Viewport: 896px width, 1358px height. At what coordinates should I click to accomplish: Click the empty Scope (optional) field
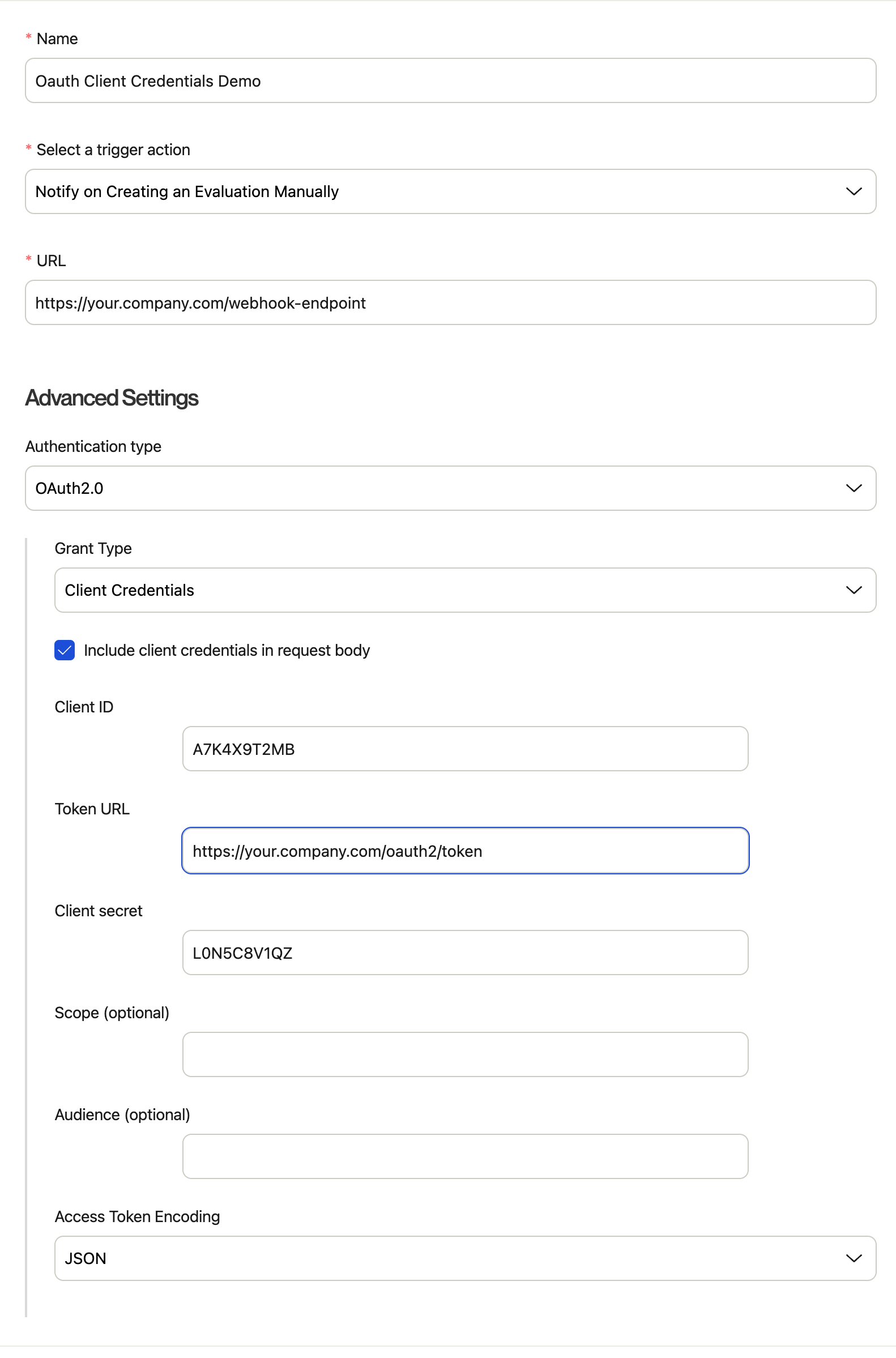[465, 1054]
